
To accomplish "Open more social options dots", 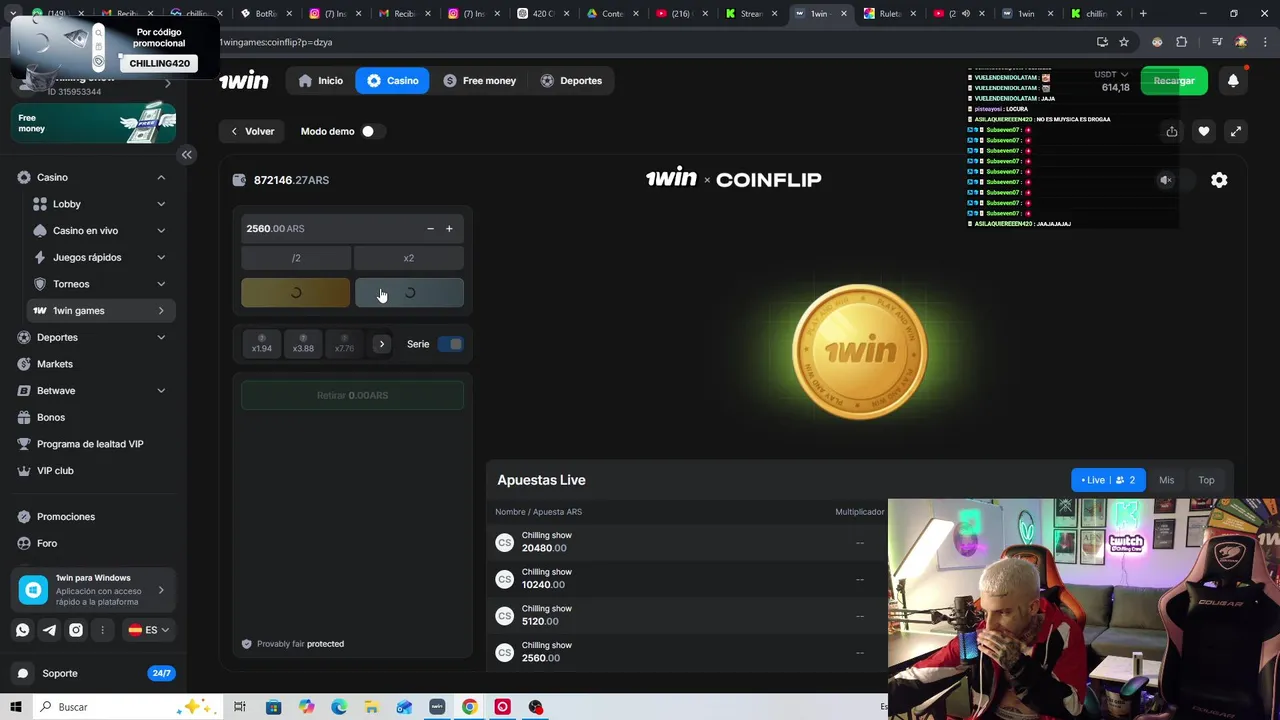I will pos(102,630).
